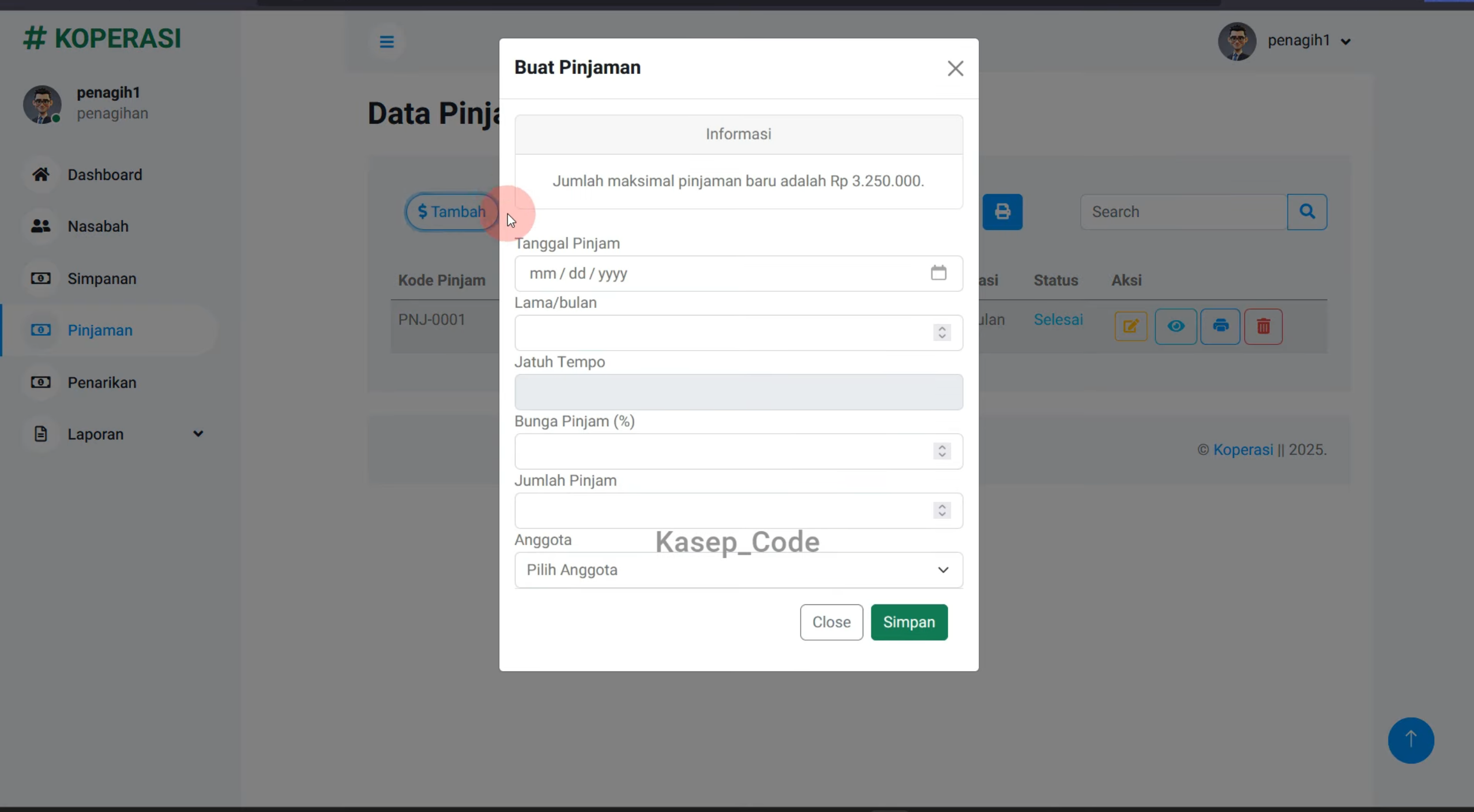
Task: Adjust the Lama/bulan spinner arrows
Action: (x=942, y=332)
